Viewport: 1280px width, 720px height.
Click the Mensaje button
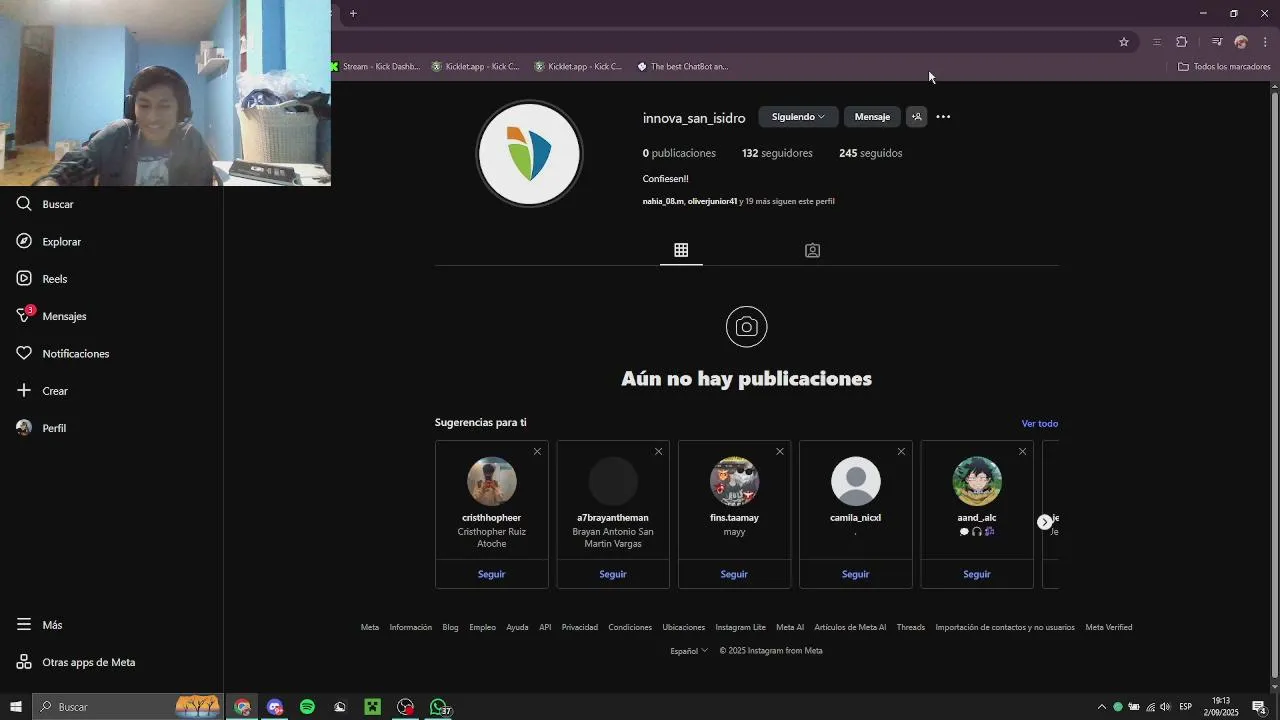[x=872, y=117]
